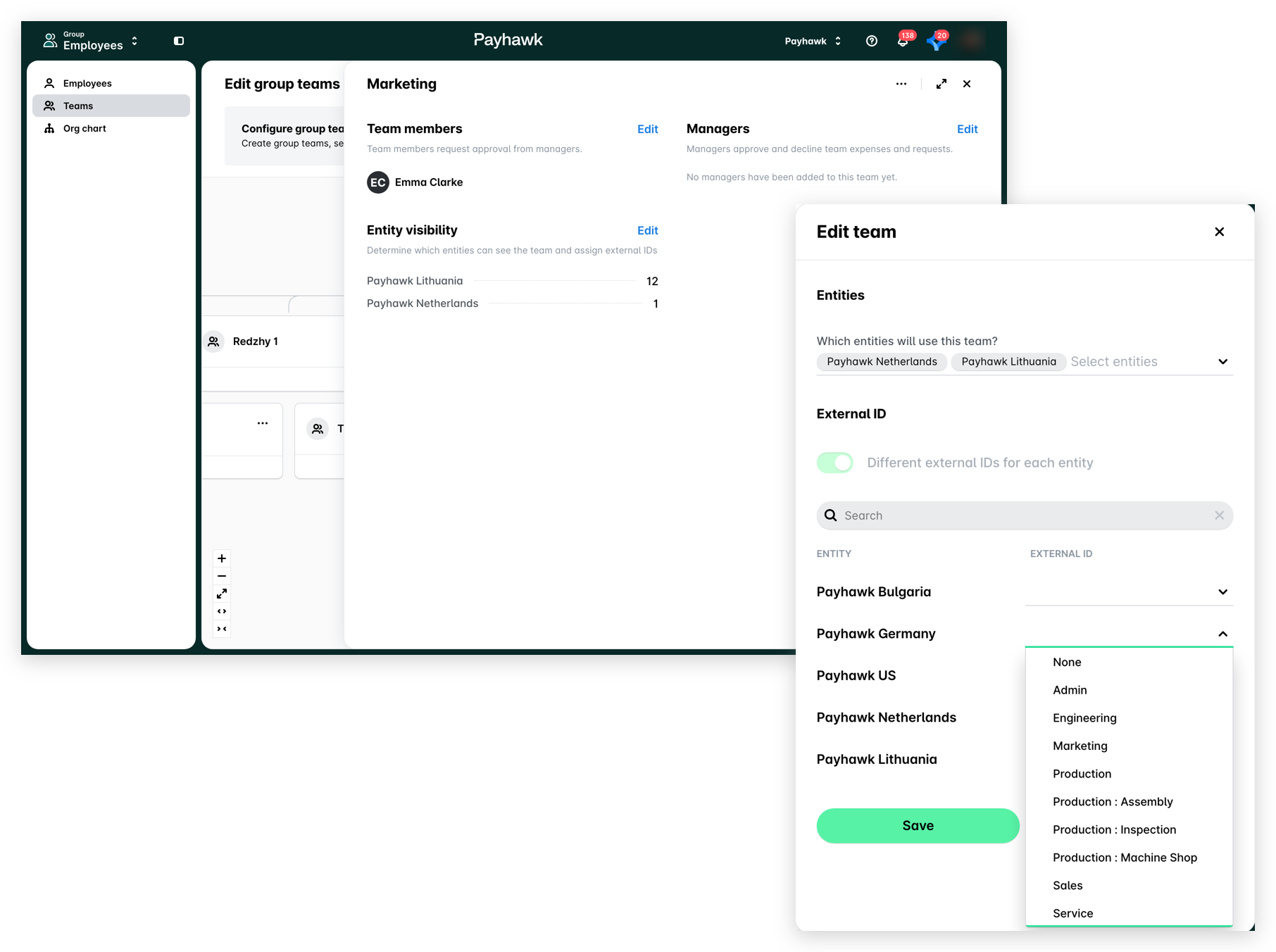Expand the Select entities dropdown

click(x=1223, y=362)
